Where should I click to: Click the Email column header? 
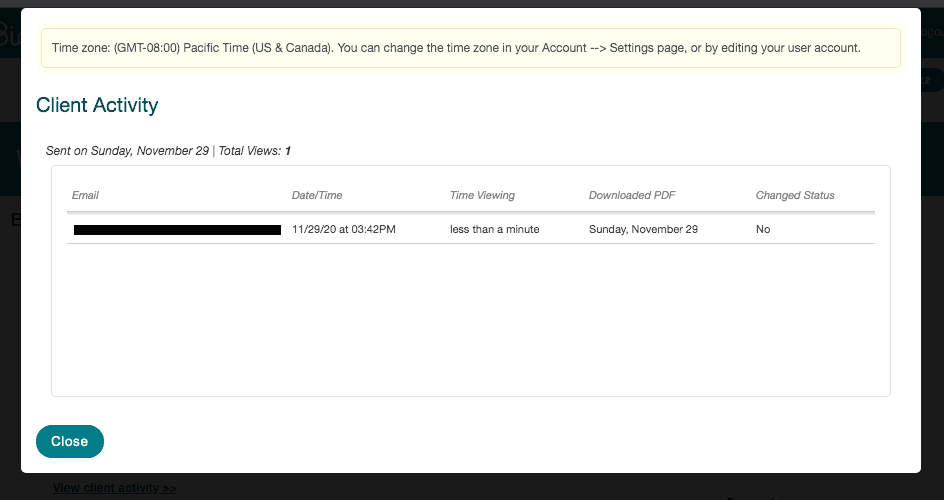click(85, 195)
